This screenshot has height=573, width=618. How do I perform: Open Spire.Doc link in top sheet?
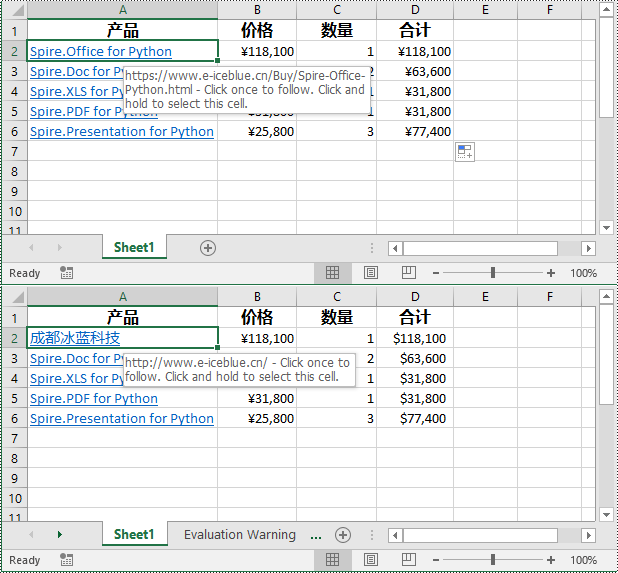coord(76,72)
